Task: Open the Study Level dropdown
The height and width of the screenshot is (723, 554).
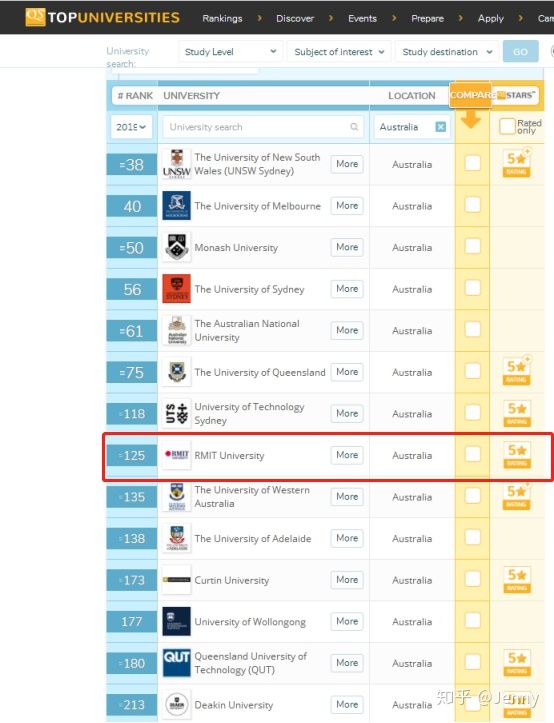Action: tap(231, 52)
